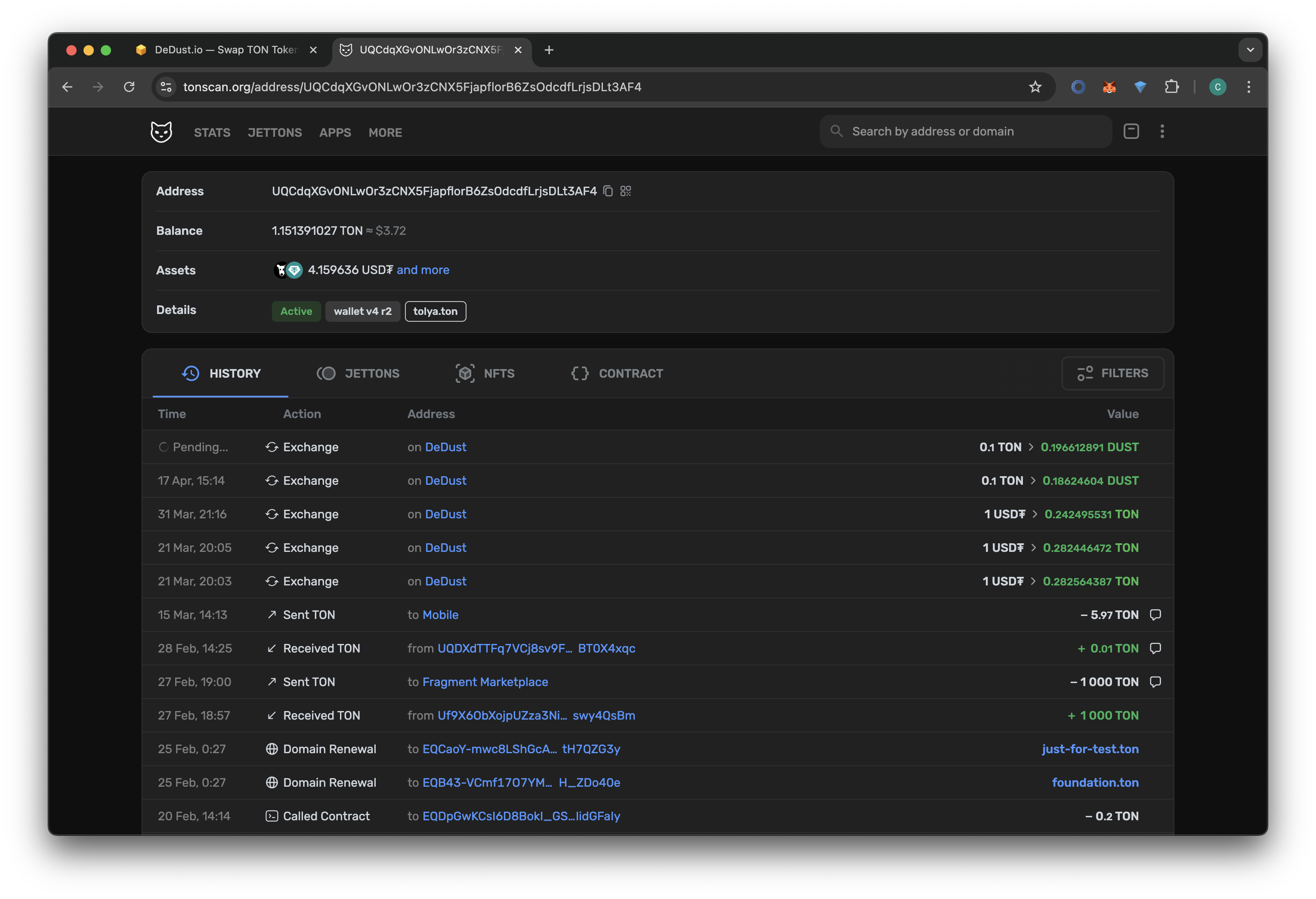Viewport: 1316px width, 899px height.
Task: Open comment icon on Fragment Marketplace row
Action: click(x=1156, y=682)
